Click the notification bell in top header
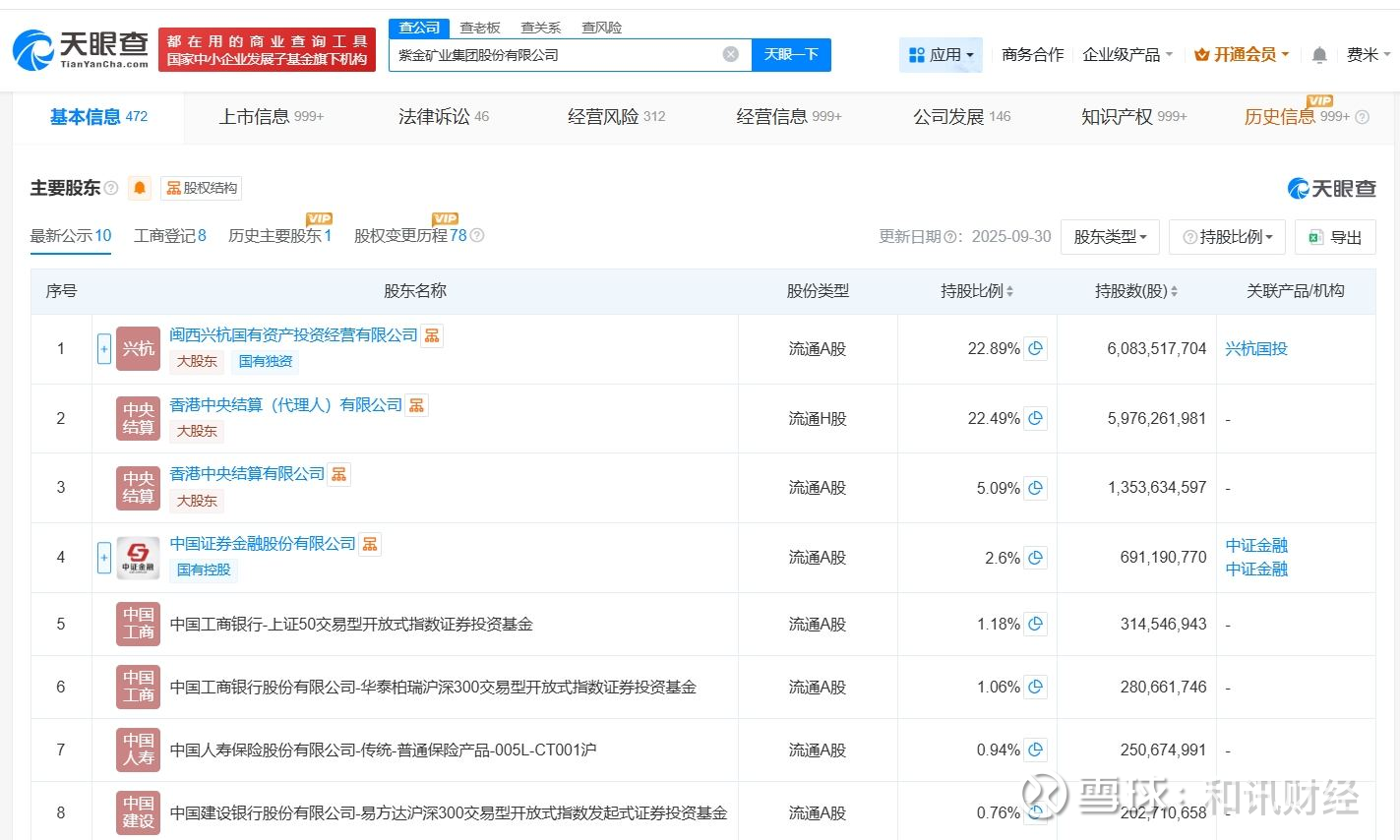Viewport: 1400px width, 840px height. point(1319,55)
